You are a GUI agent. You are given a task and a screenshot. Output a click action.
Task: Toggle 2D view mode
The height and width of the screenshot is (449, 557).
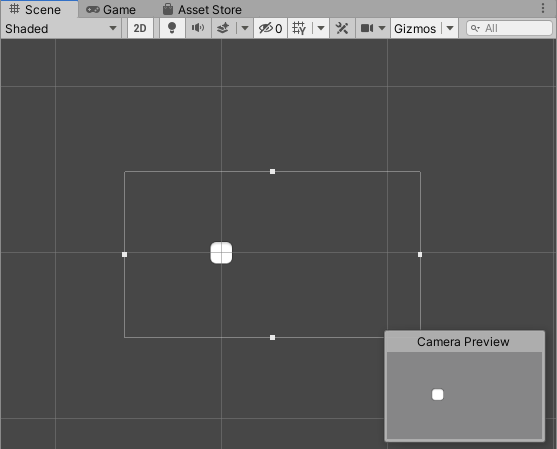140,28
